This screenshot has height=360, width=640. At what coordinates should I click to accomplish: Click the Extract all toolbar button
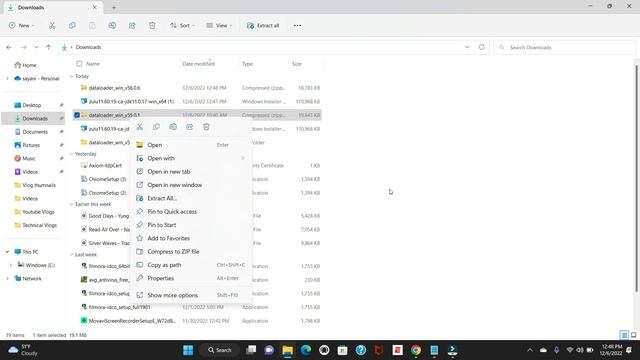click(x=263, y=25)
